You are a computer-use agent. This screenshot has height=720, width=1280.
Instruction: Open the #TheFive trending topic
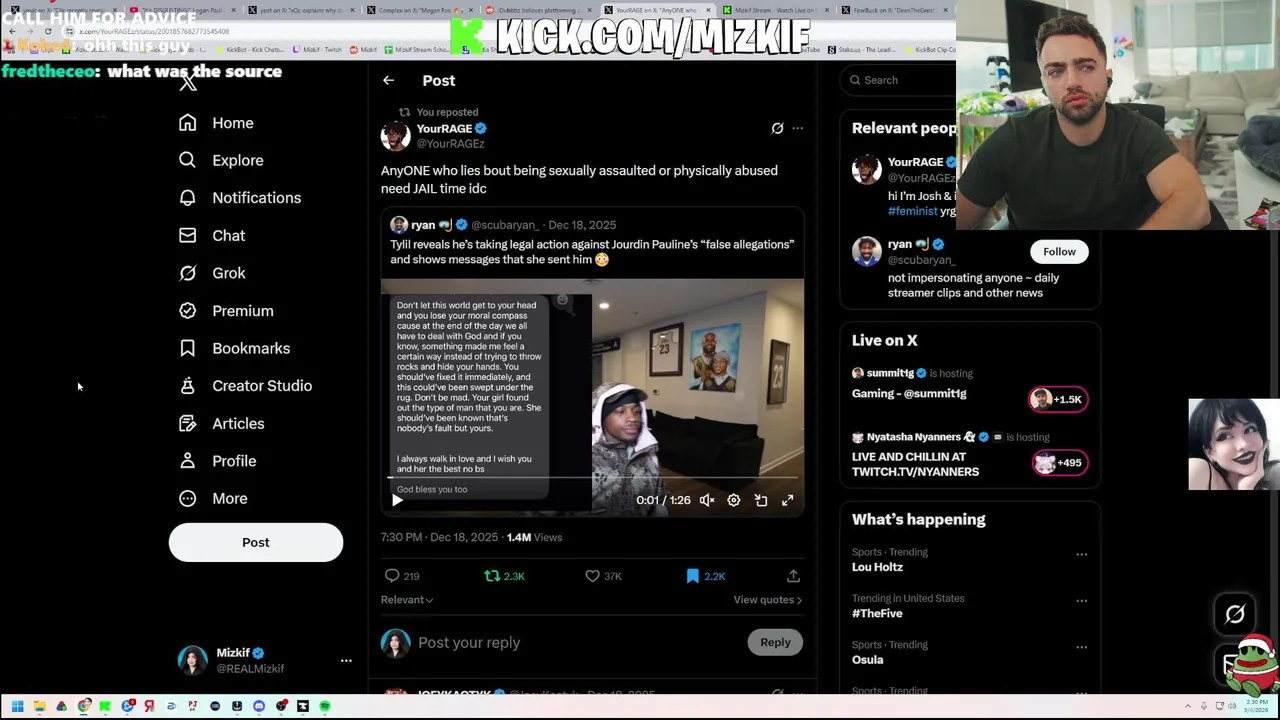point(877,614)
